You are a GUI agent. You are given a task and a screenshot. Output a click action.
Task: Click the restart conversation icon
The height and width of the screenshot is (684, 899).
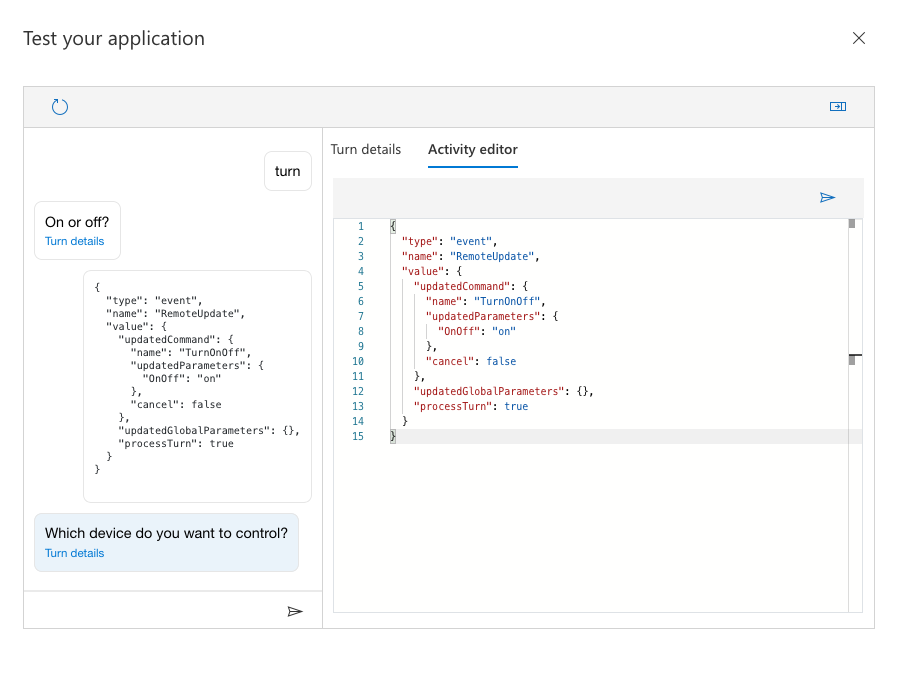click(60, 107)
